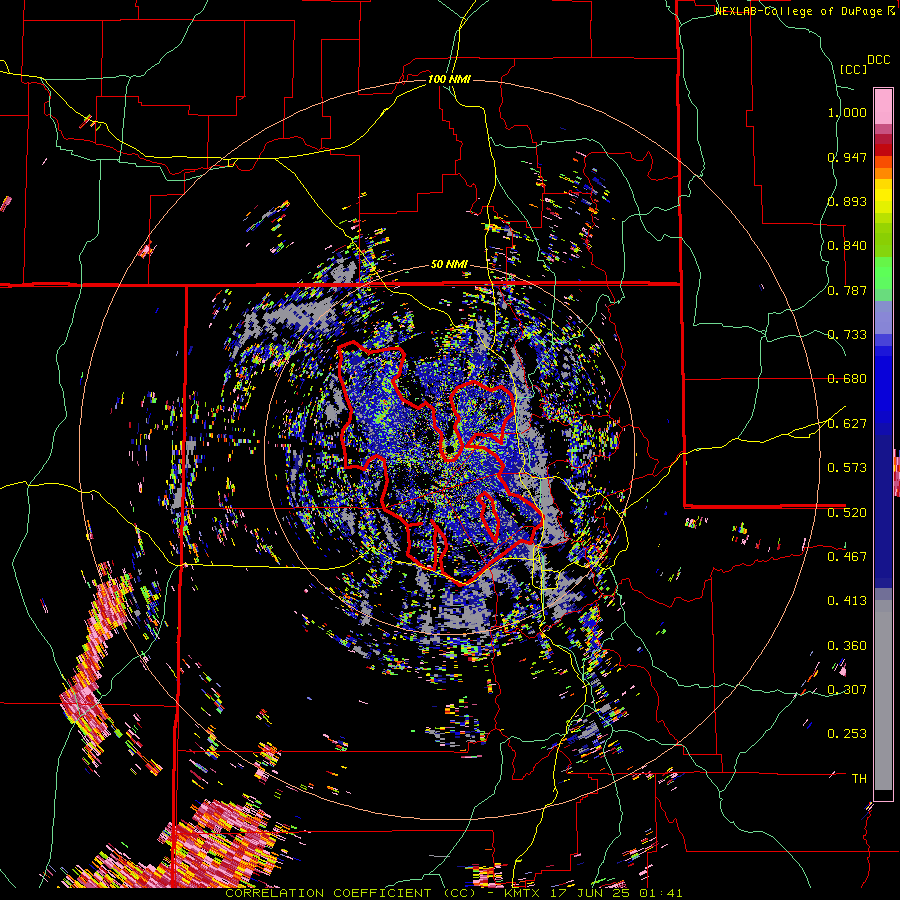
Task: Click the 0.787 legend value
Action: [x=847, y=290]
